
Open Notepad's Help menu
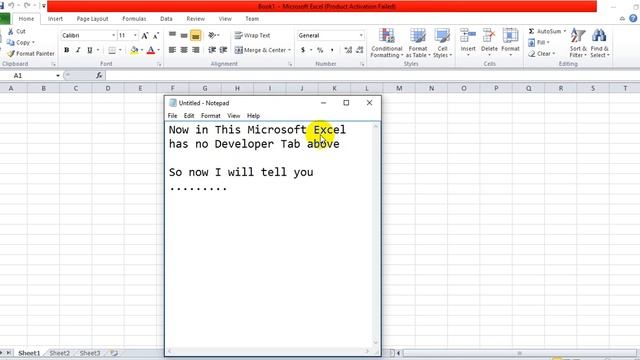(253, 116)
